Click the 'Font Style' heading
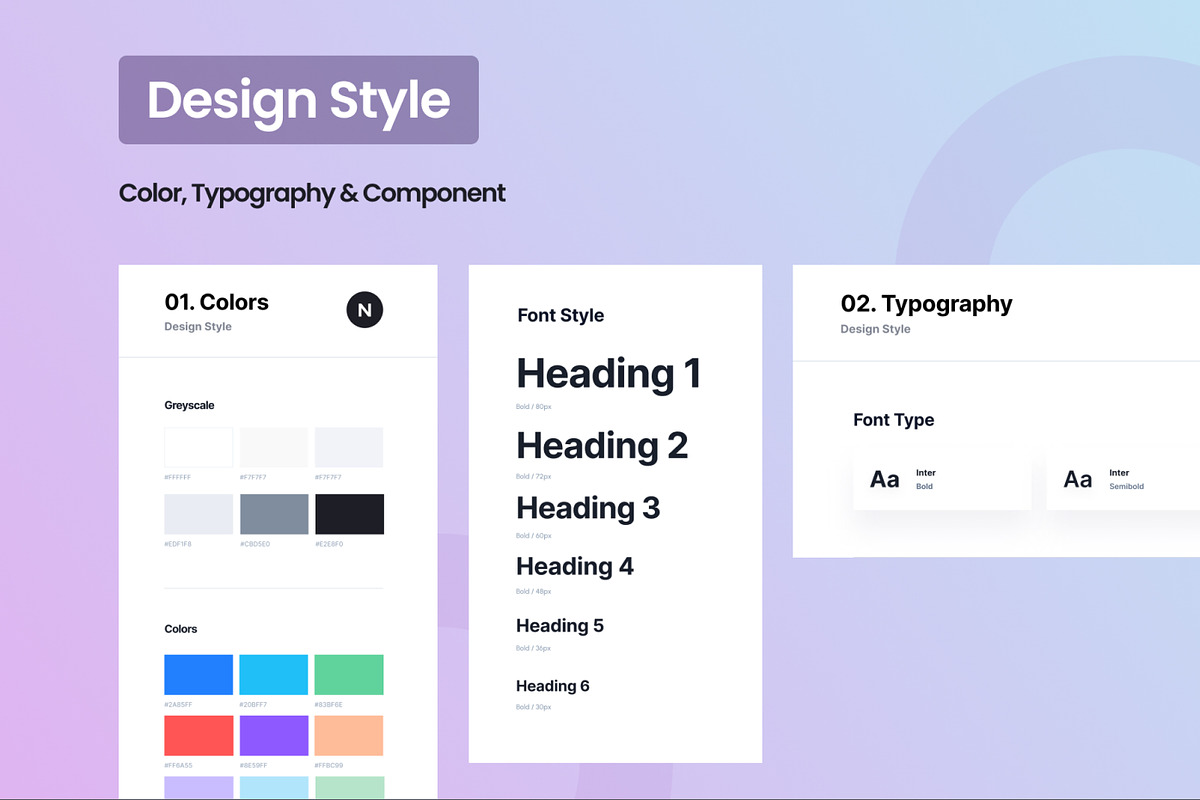 click(561, 315)
